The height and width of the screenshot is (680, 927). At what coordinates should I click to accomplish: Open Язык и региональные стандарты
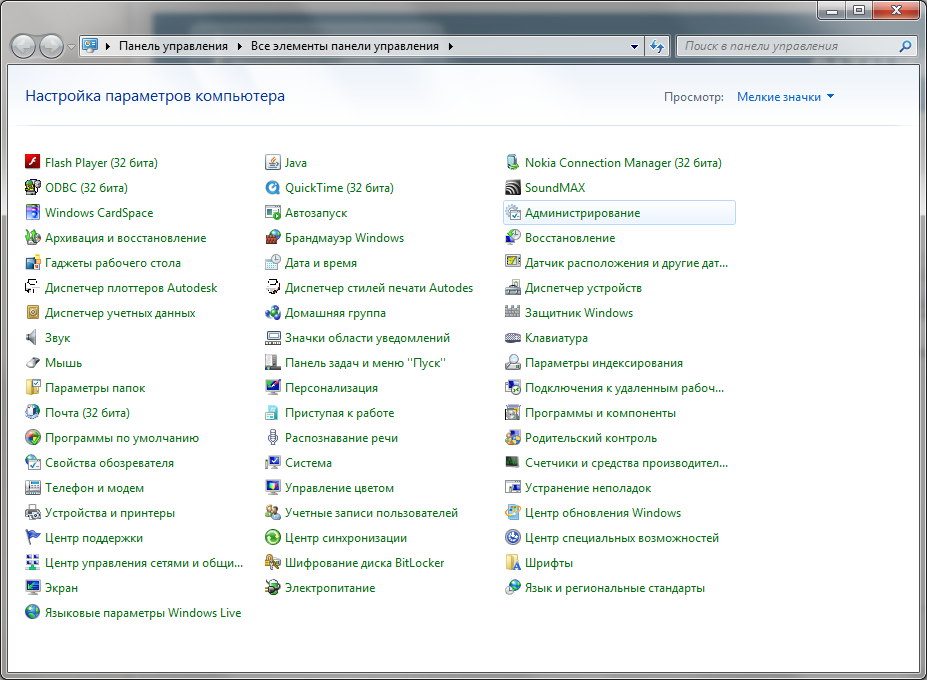tap(614, 588)
